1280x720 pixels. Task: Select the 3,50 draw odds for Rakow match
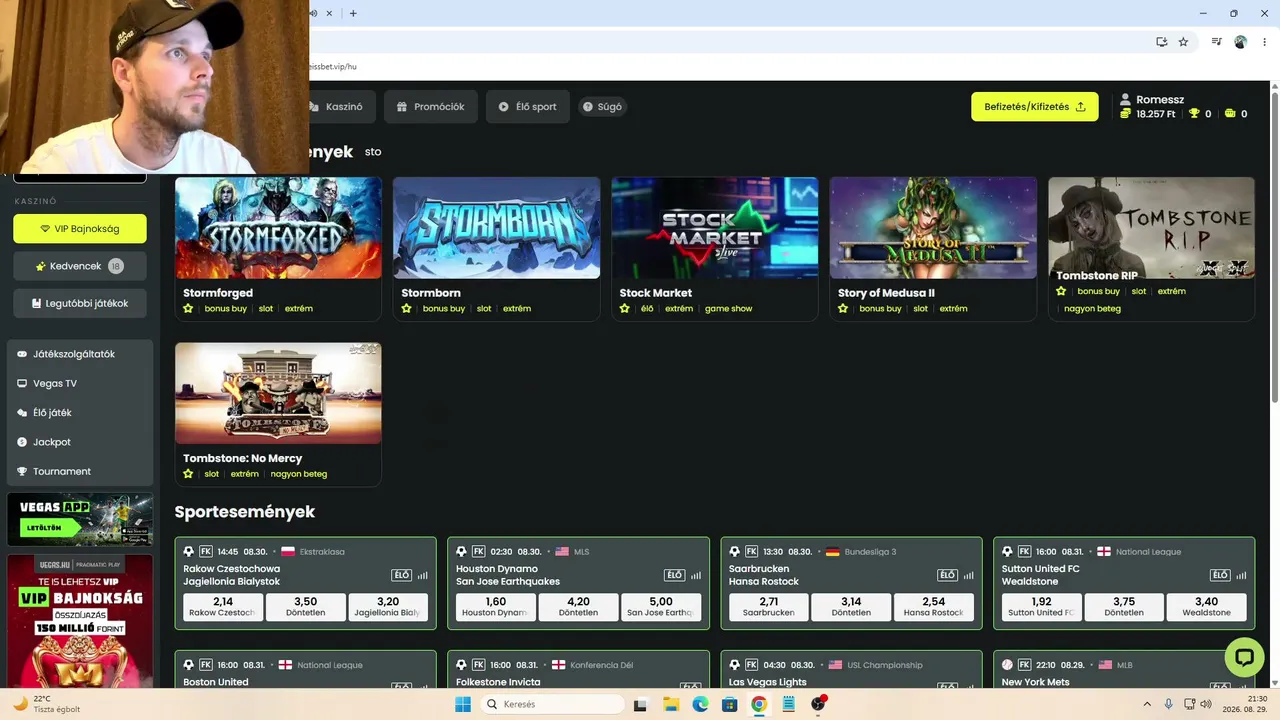click(x=306, y=607)
